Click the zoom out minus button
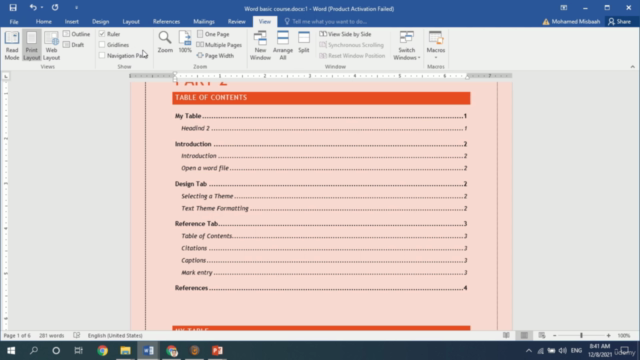This screenshot has width=640, height=360. [x=555, y=336]
